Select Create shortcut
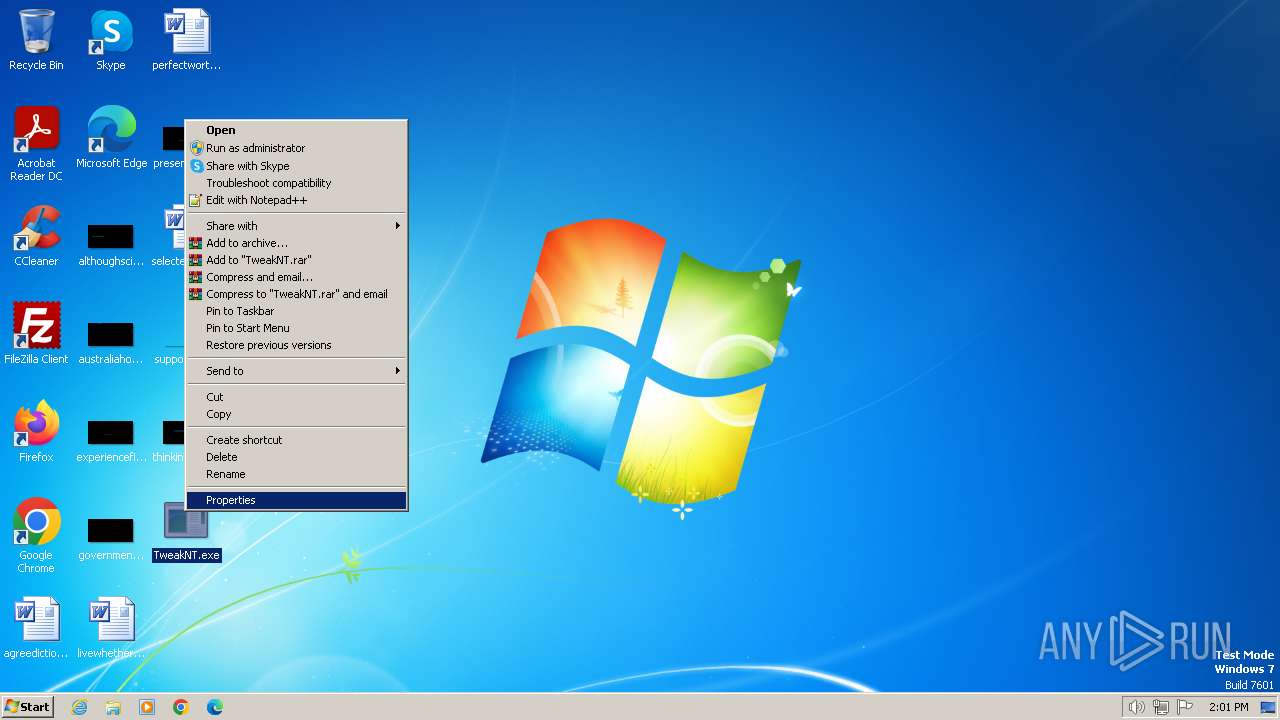The width and height of the screenshot is (1280, 720). point(297,440)
